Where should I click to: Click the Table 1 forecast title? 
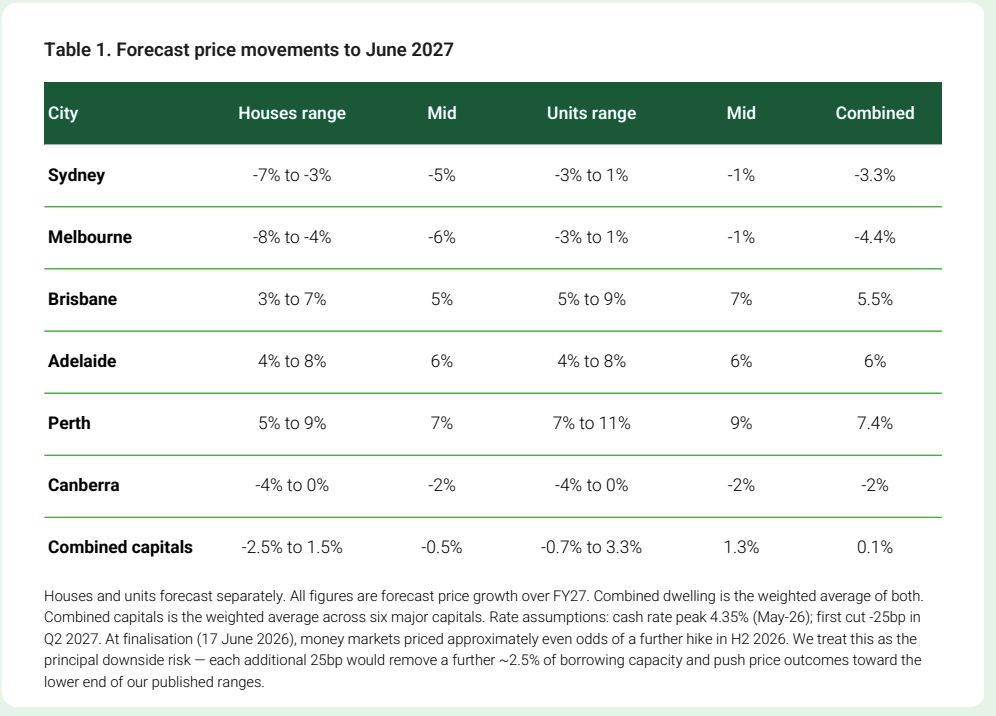coord(248,50)
